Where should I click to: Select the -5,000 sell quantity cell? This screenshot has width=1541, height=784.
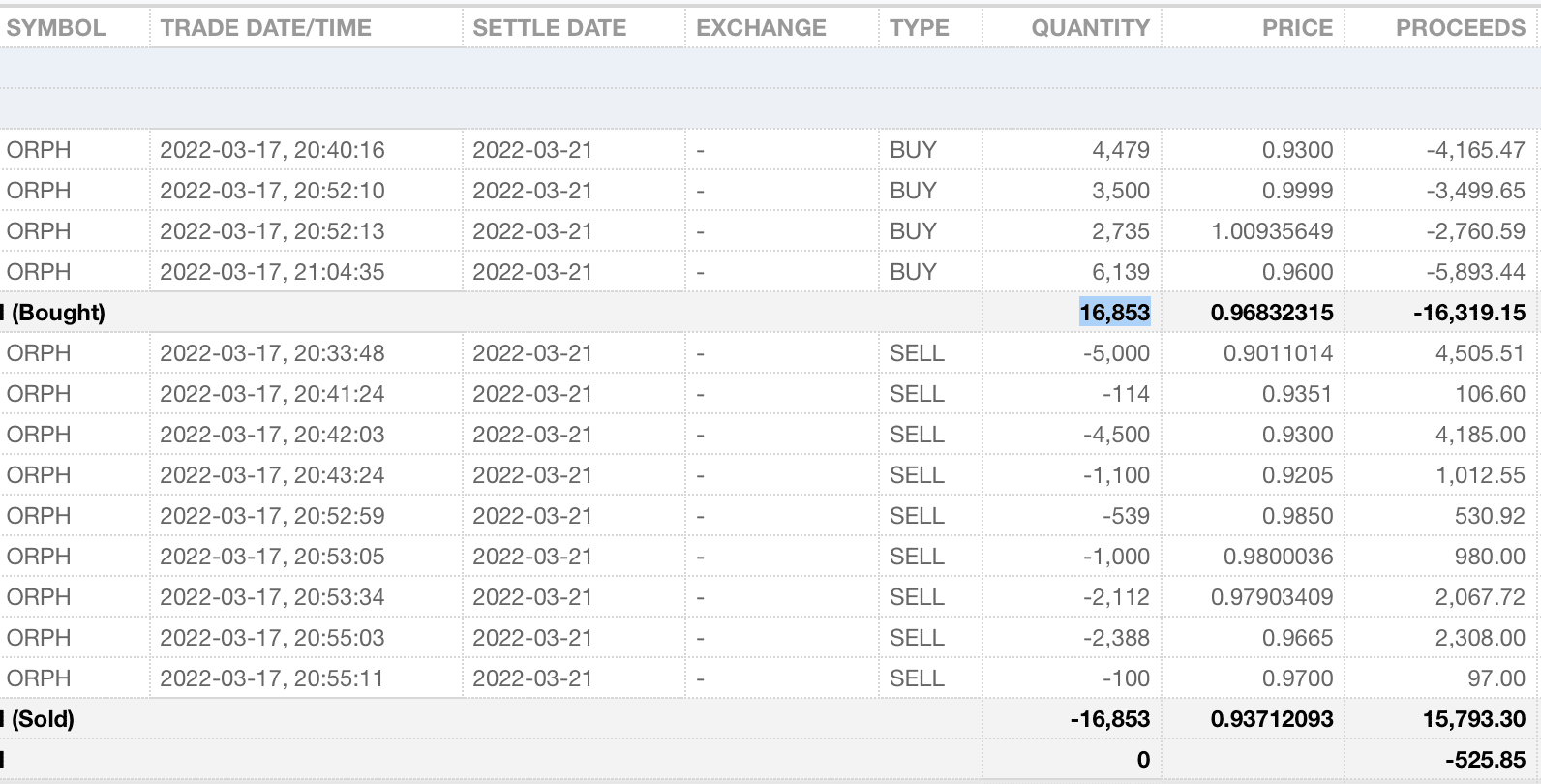click(x=1116, y=353)
